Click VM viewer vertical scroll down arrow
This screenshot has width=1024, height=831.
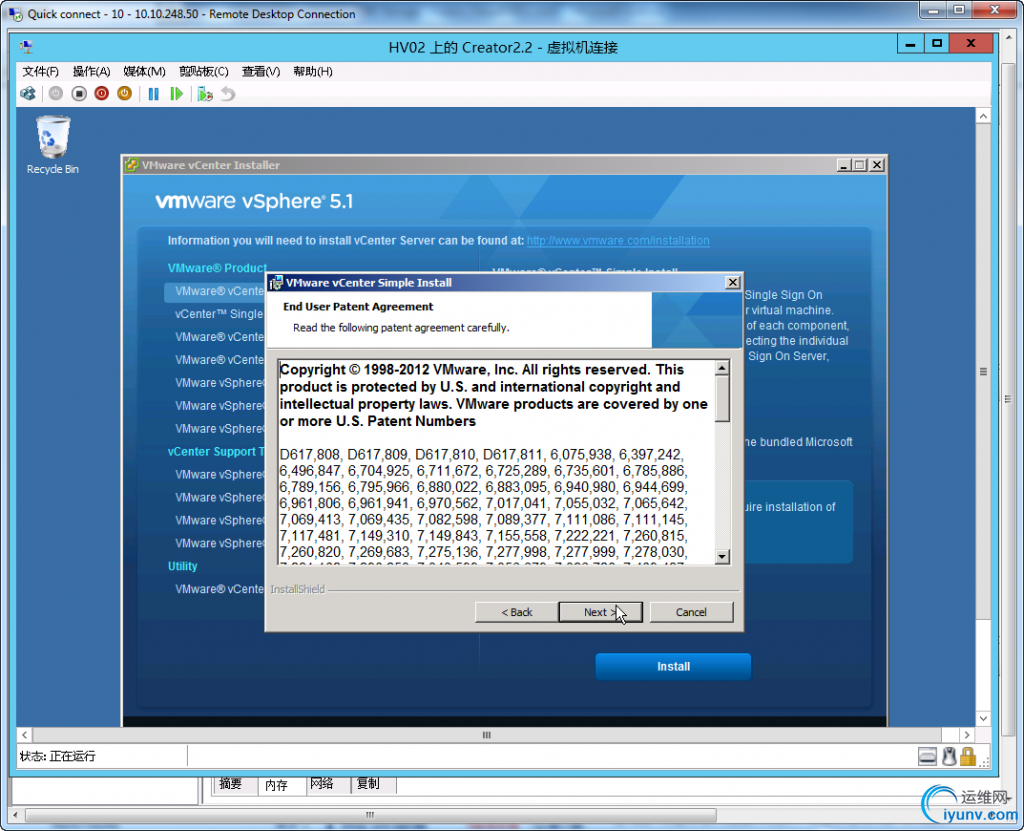coord(984,719)
